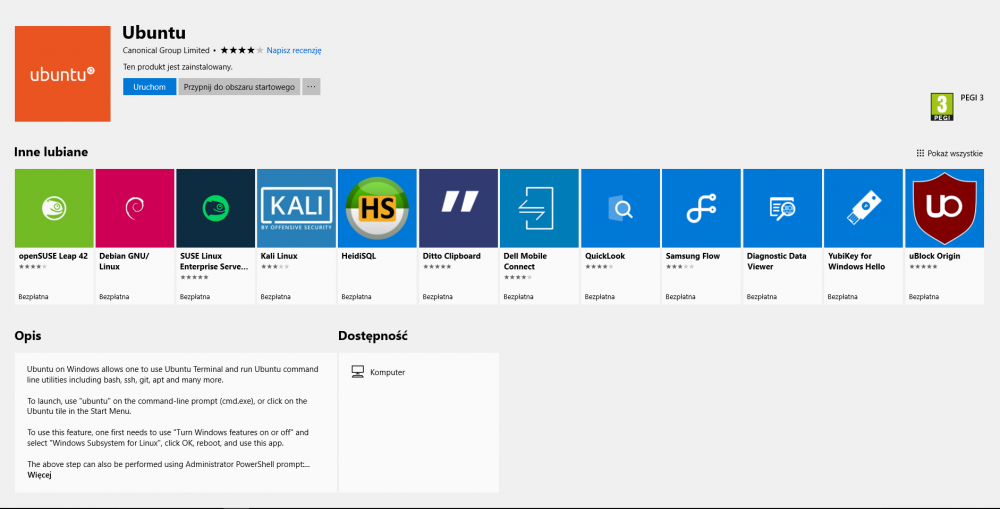Click the Ubuntu app title heading
Viewport: 1000px width, 509px height.
point(154,32)
